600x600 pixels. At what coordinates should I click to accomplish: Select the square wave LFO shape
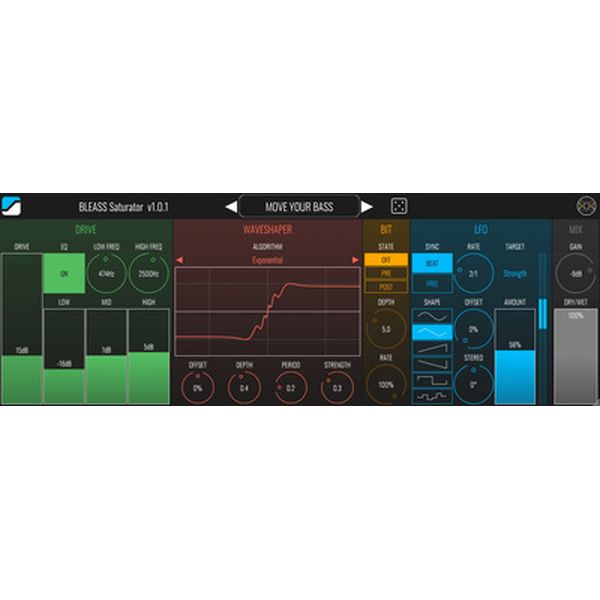coord(431,380)
